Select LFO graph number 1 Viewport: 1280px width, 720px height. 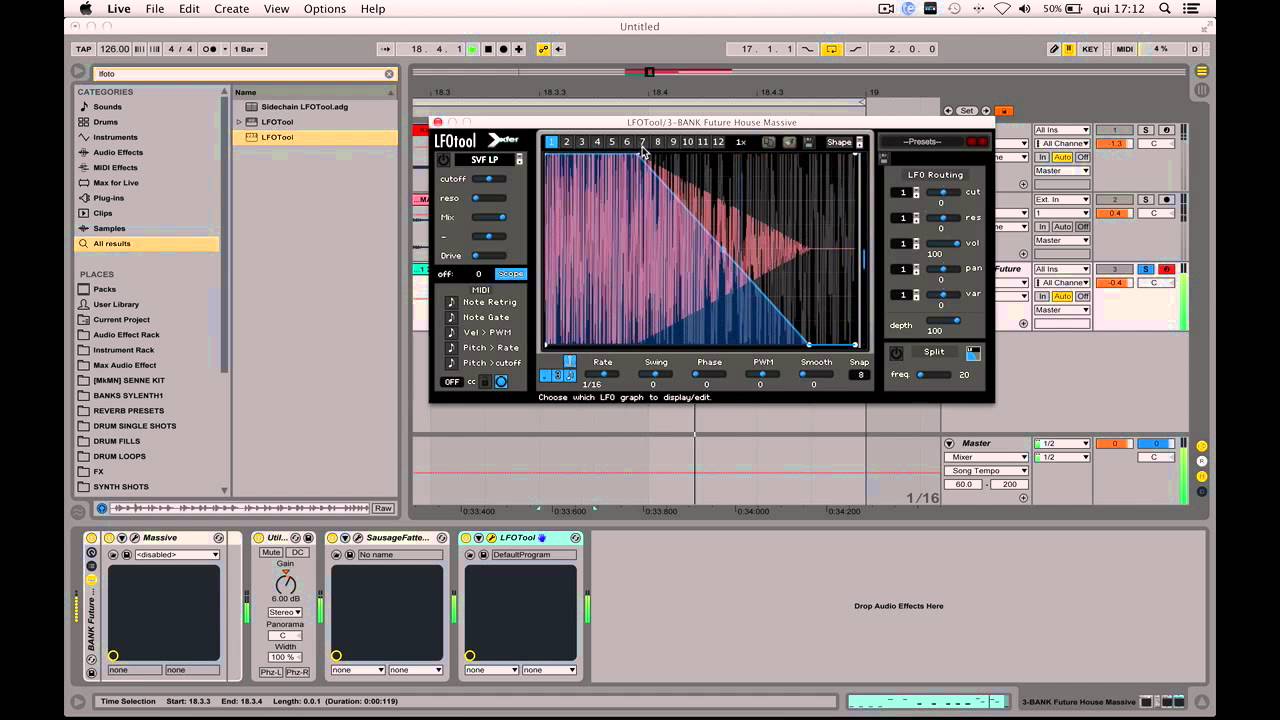coord(551,142)
